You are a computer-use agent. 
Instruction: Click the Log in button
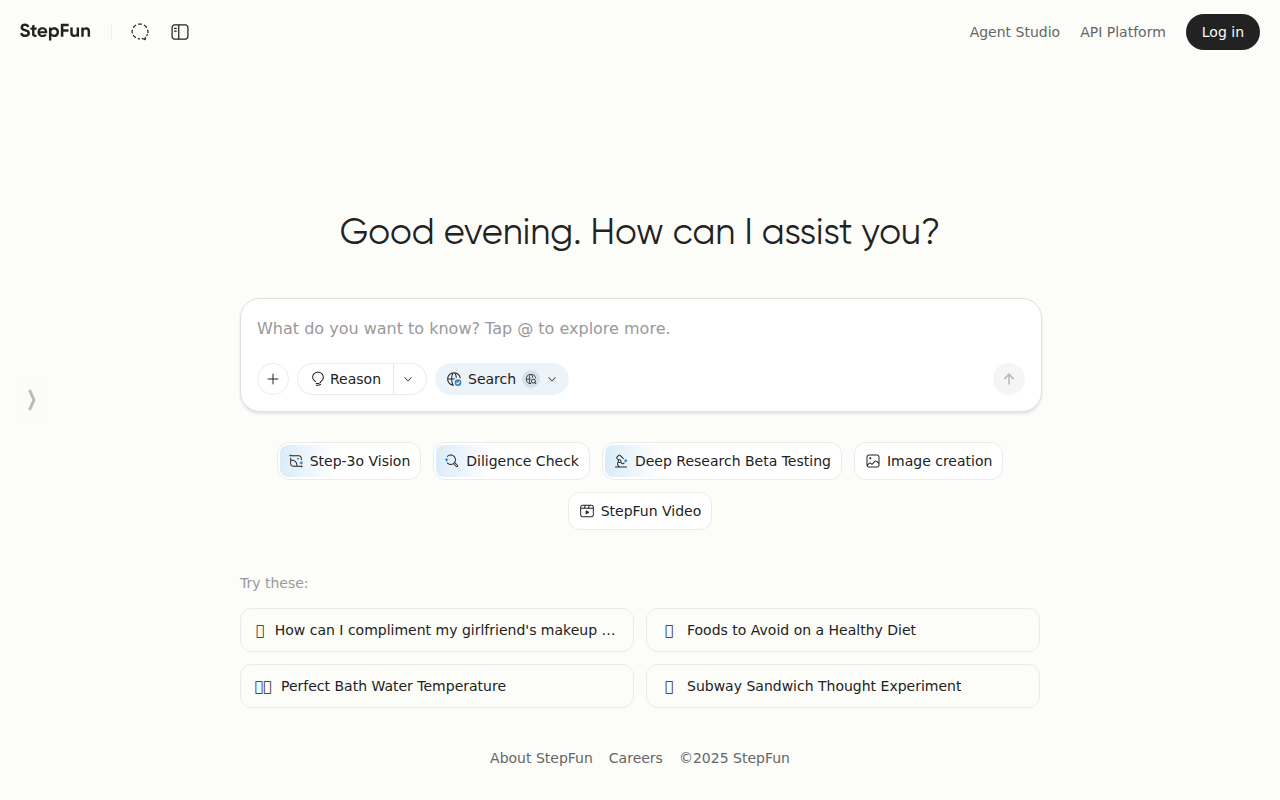1222,32
